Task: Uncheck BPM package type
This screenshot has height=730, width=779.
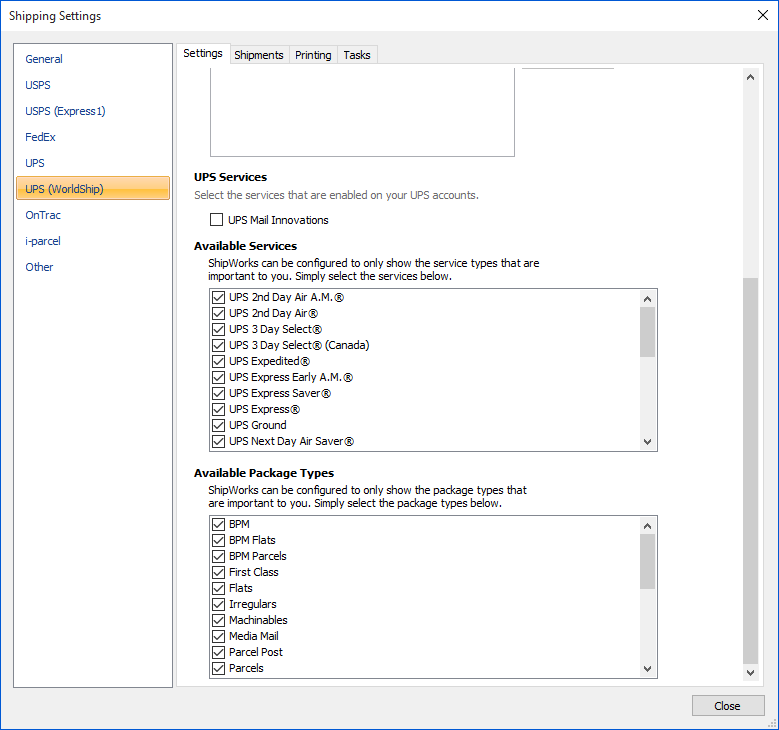Action: pyautogui.click(x=218, y=524)
